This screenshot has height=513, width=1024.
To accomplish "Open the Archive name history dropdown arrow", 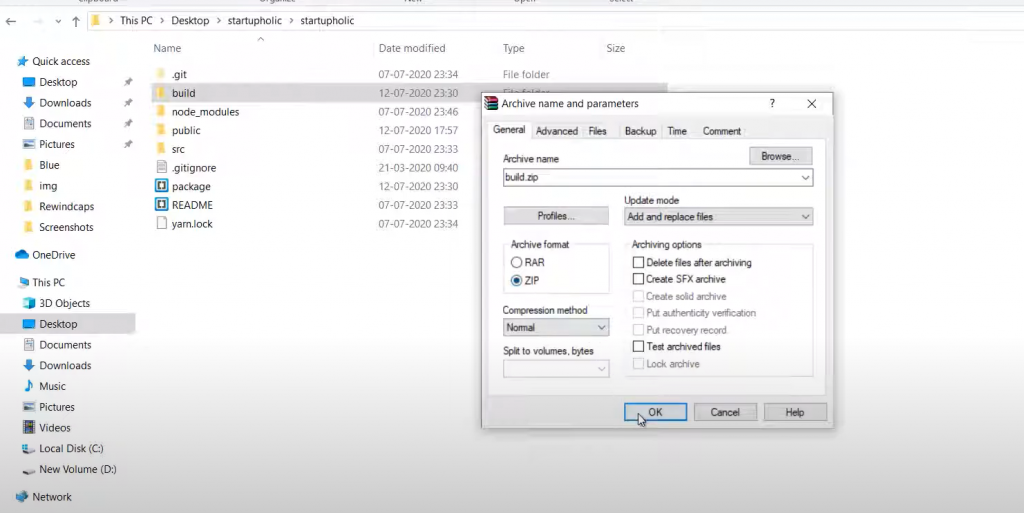I will (x=805, y=178).
